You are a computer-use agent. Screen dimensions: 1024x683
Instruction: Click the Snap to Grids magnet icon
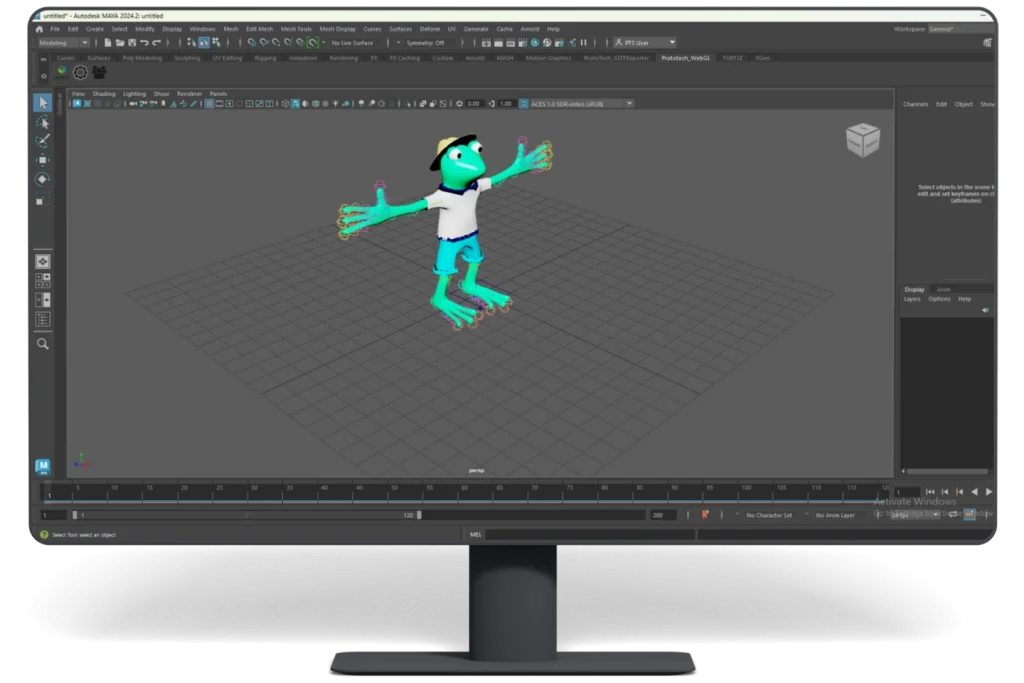point(250,43)
